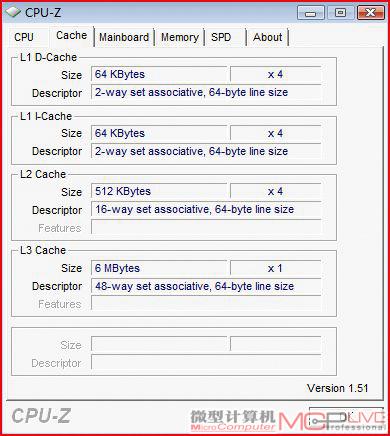Click the L1 D-Cache group label
Viewport: 390px width, 436px height.
48,57
